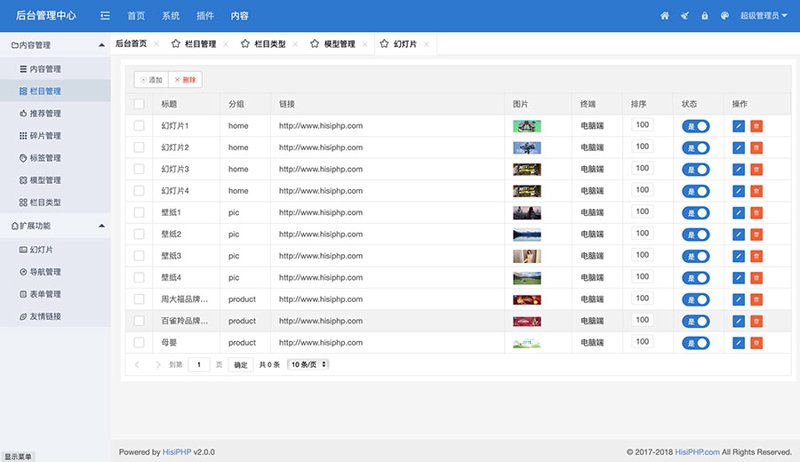Tick the checkbox for 母婴

[139, 343]
